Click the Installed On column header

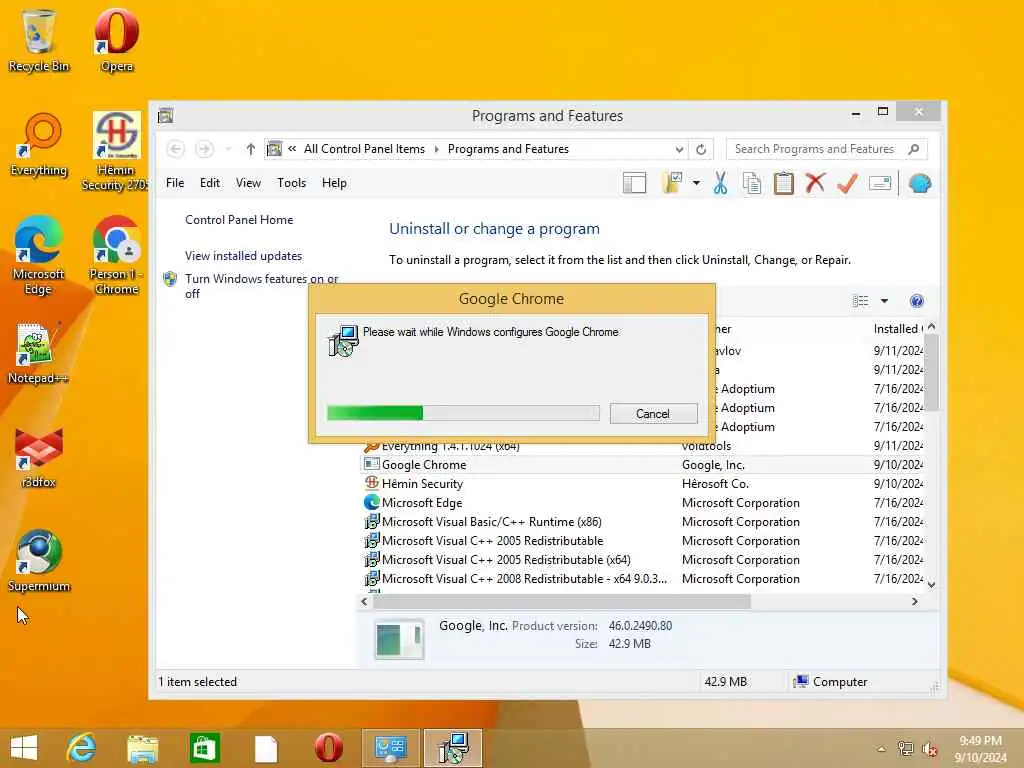(x=898, y=329)
